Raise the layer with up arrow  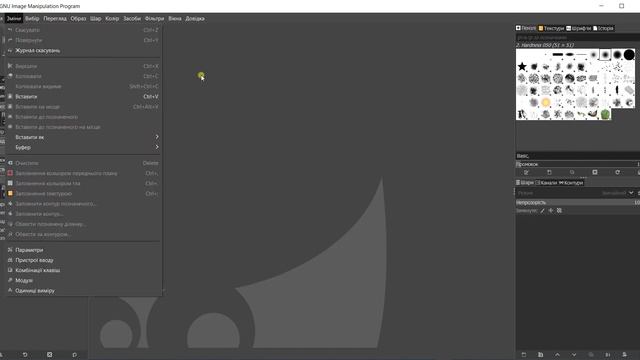pos(558,355)
